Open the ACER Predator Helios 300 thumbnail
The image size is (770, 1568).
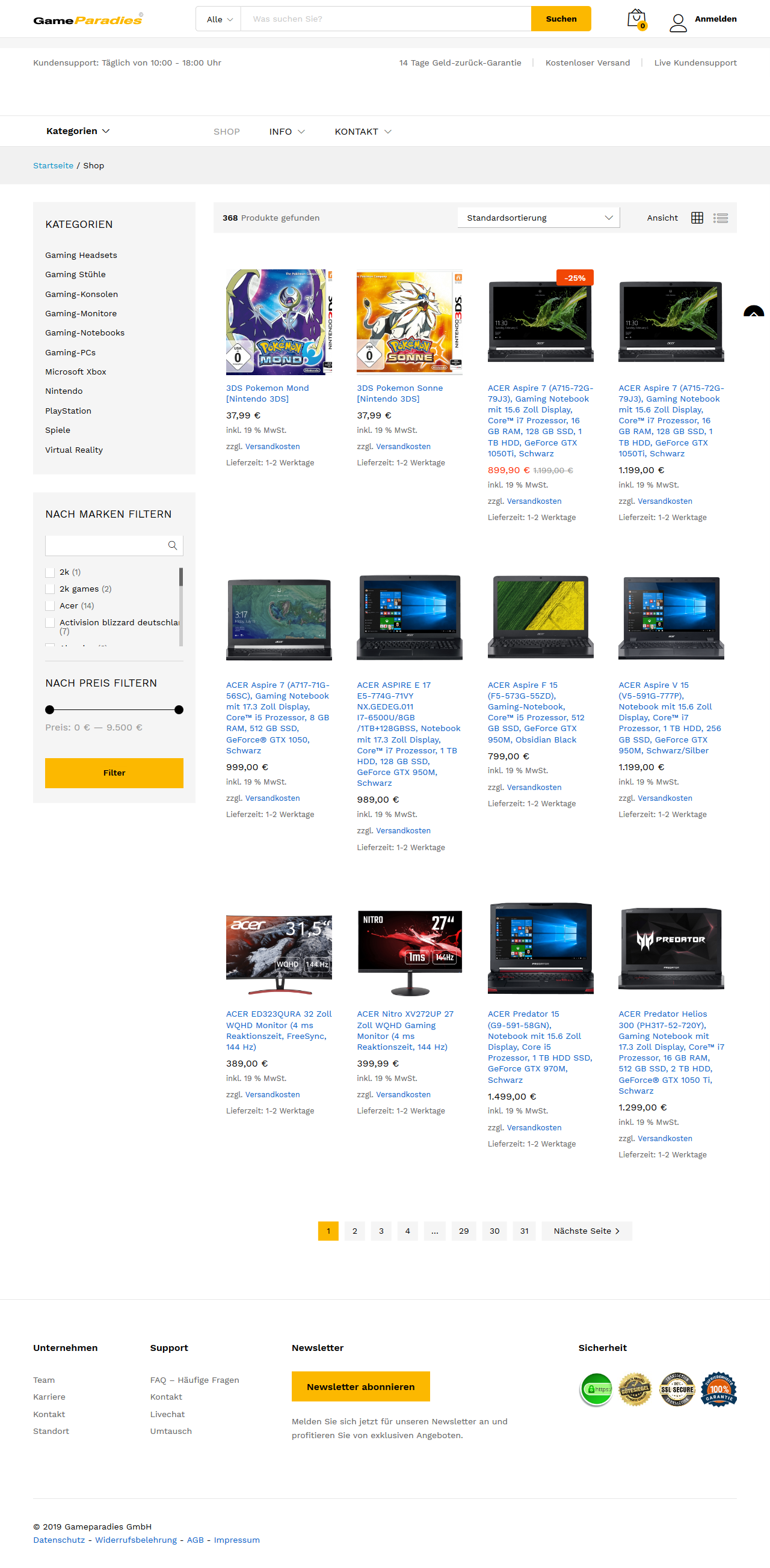pyautogui.click(x=671, y=948)
